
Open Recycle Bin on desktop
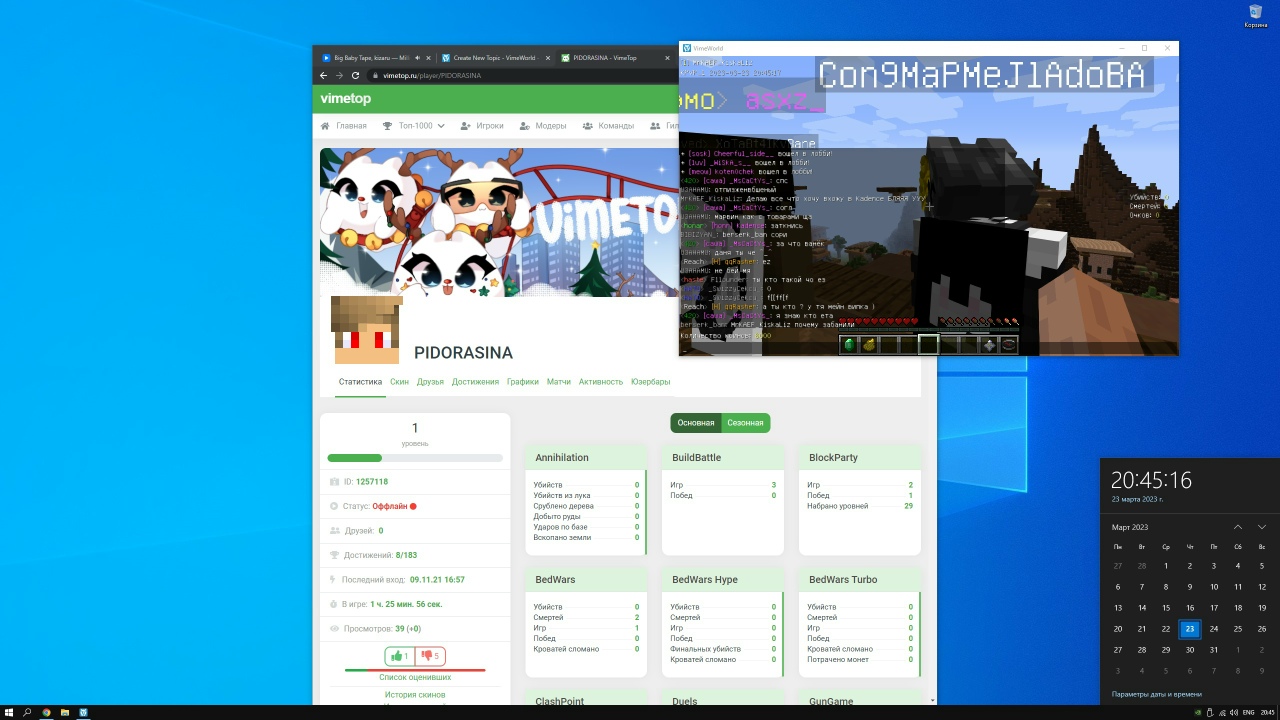[x=1255, y=15]
